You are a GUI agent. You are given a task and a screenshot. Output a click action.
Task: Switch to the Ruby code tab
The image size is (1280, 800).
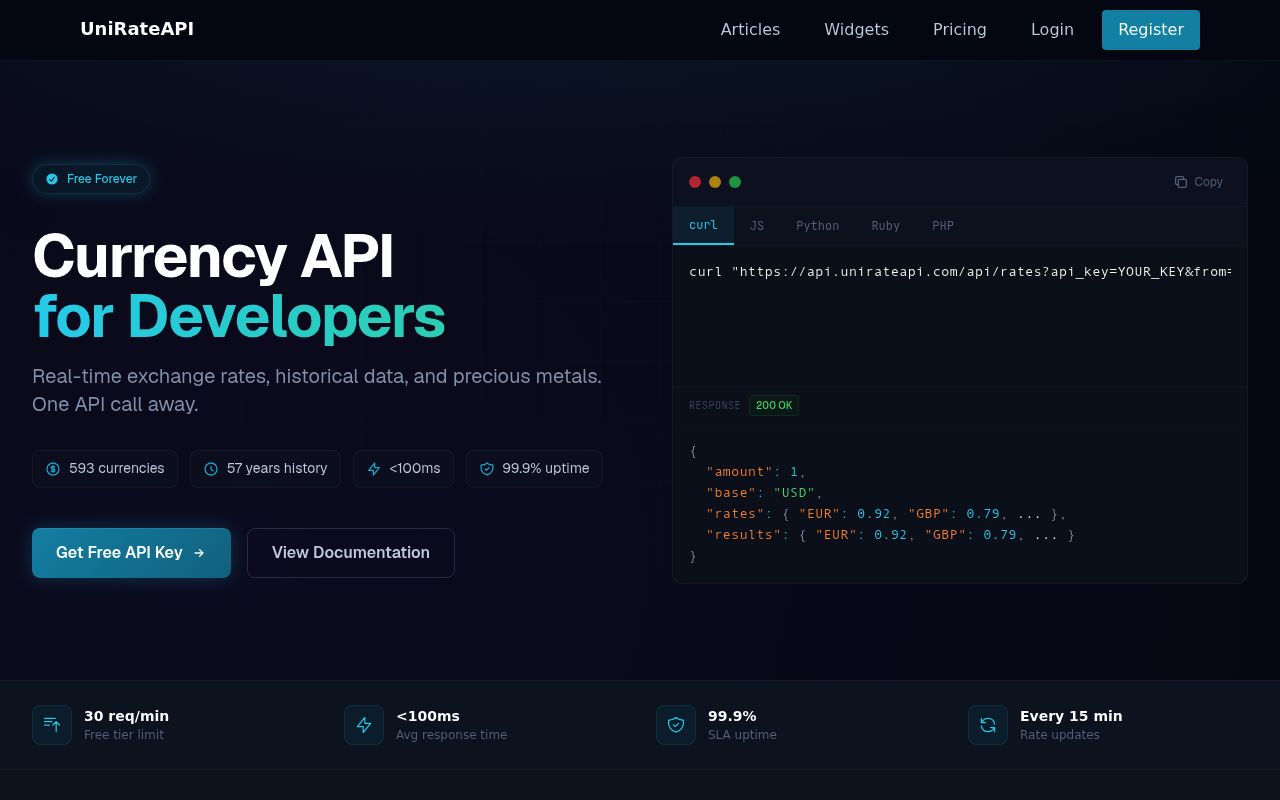point(886,226)
